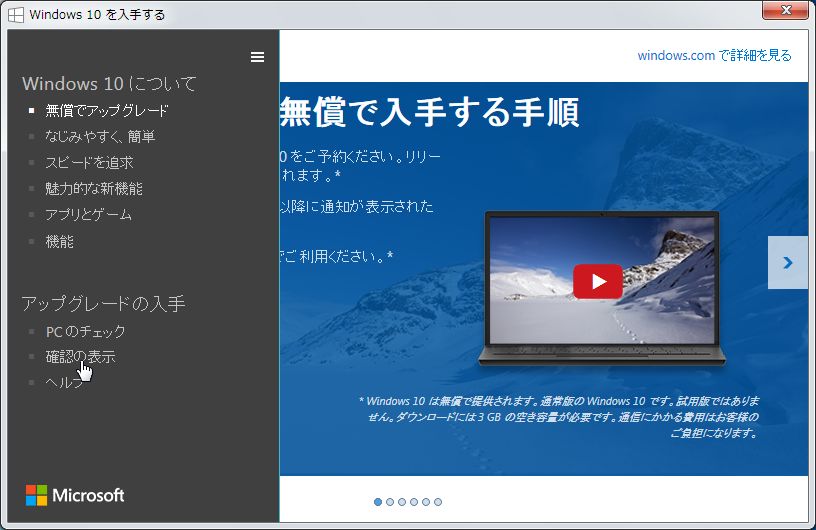Select second page indicator dot
Viewport: 816px width, 530px height.
click(x=390, y=502)
